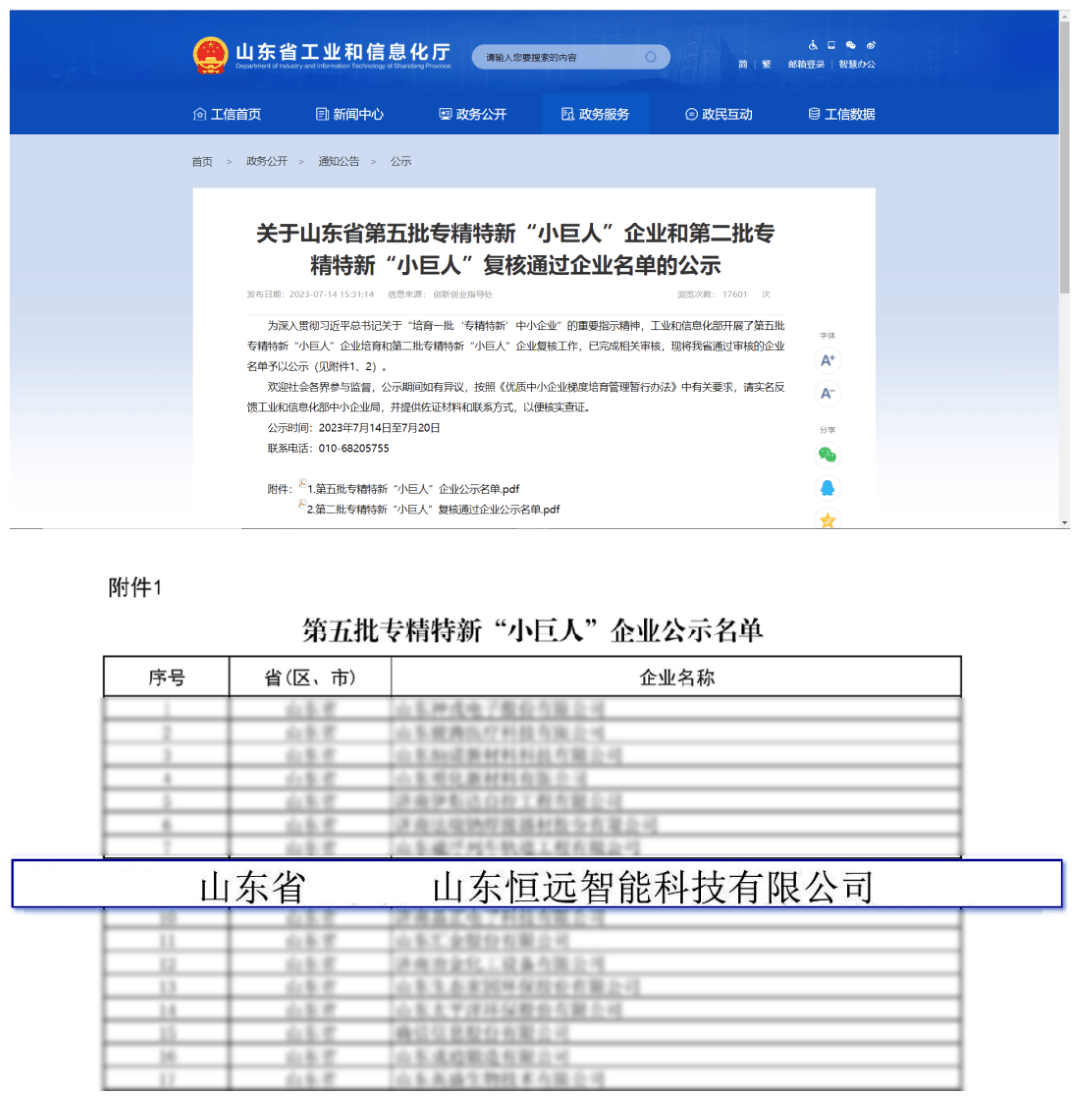Screen dimensions: 1080x1101
Task: Click the view count 17601
Action: [735, 294]
